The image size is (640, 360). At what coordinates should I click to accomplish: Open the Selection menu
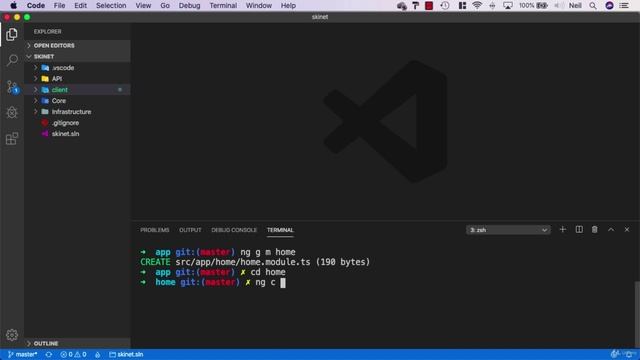pyautogui.click(x=111, y=5)
